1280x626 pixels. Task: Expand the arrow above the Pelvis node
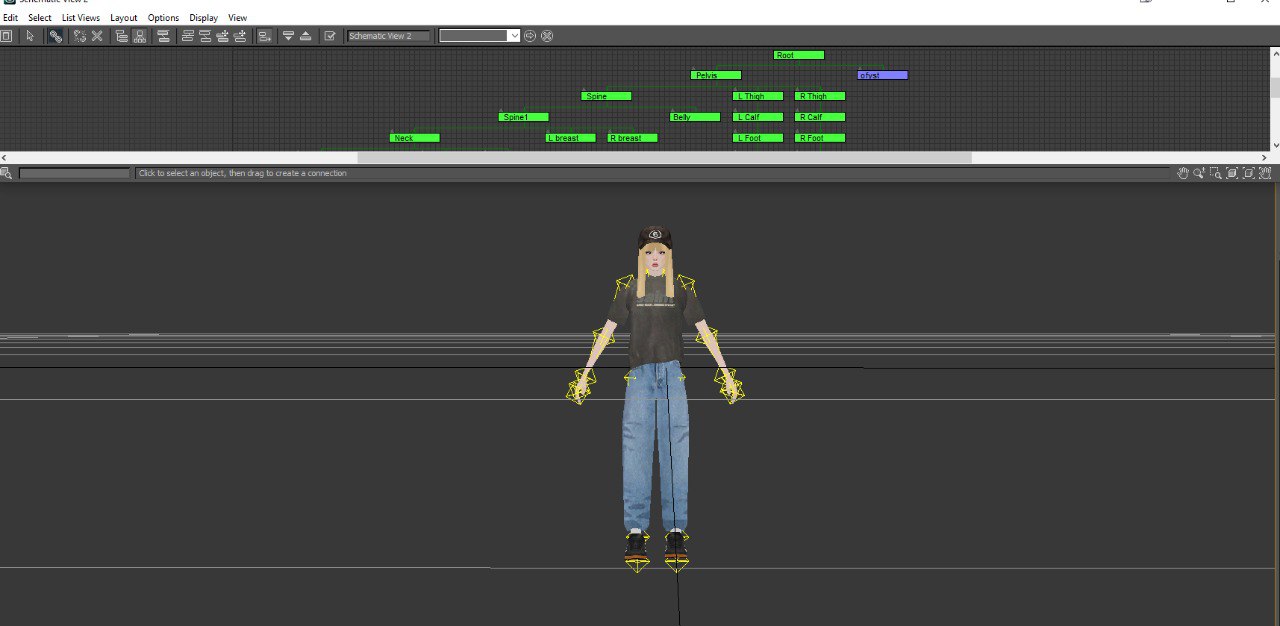coord(693,68)
